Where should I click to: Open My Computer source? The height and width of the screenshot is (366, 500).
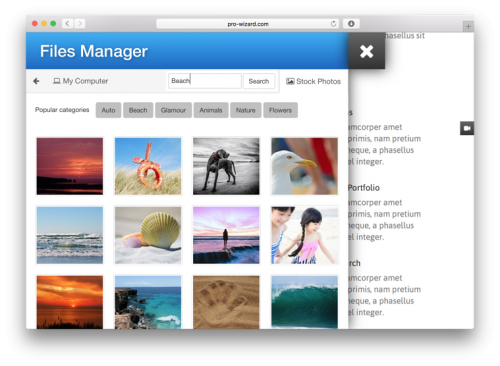[80, 81]
